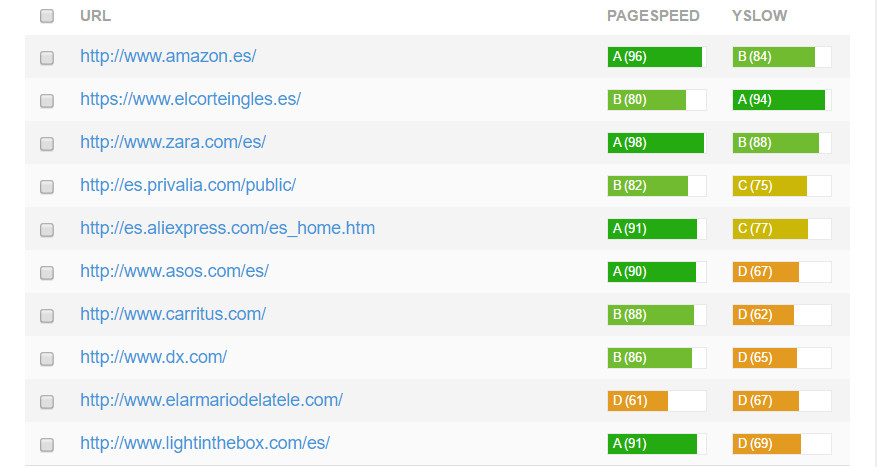Tick the zara.com row checkbox
The width and height of the screenshot is (877, 467).
(x=47, y=144)
